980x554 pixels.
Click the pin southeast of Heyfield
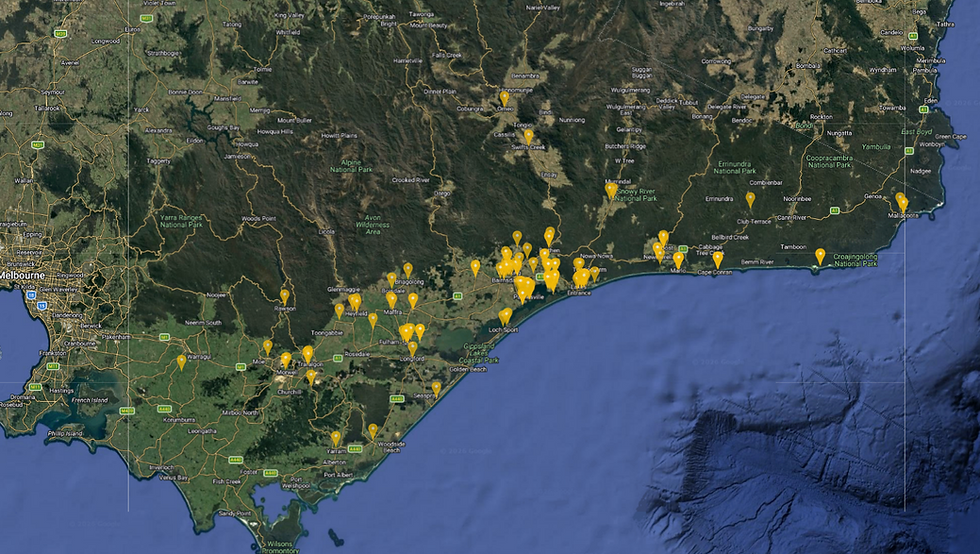point(372,320)
